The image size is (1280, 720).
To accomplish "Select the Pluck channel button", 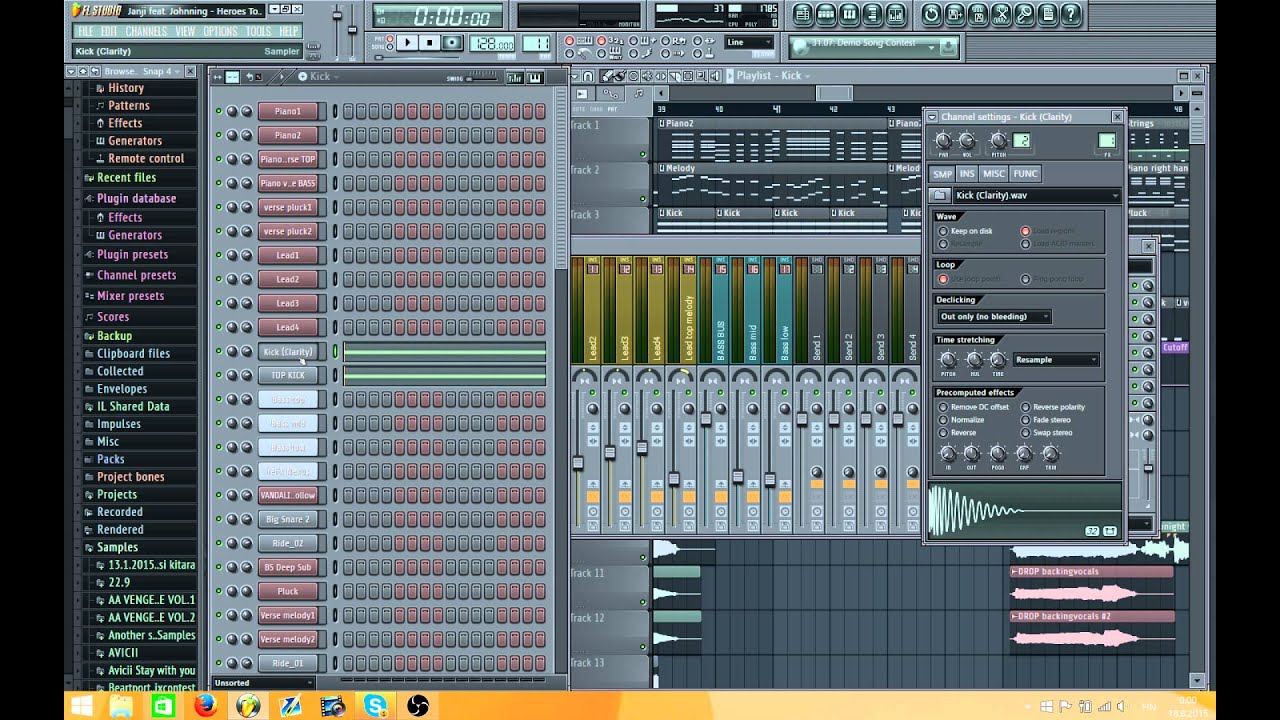I will click(287, 591).
